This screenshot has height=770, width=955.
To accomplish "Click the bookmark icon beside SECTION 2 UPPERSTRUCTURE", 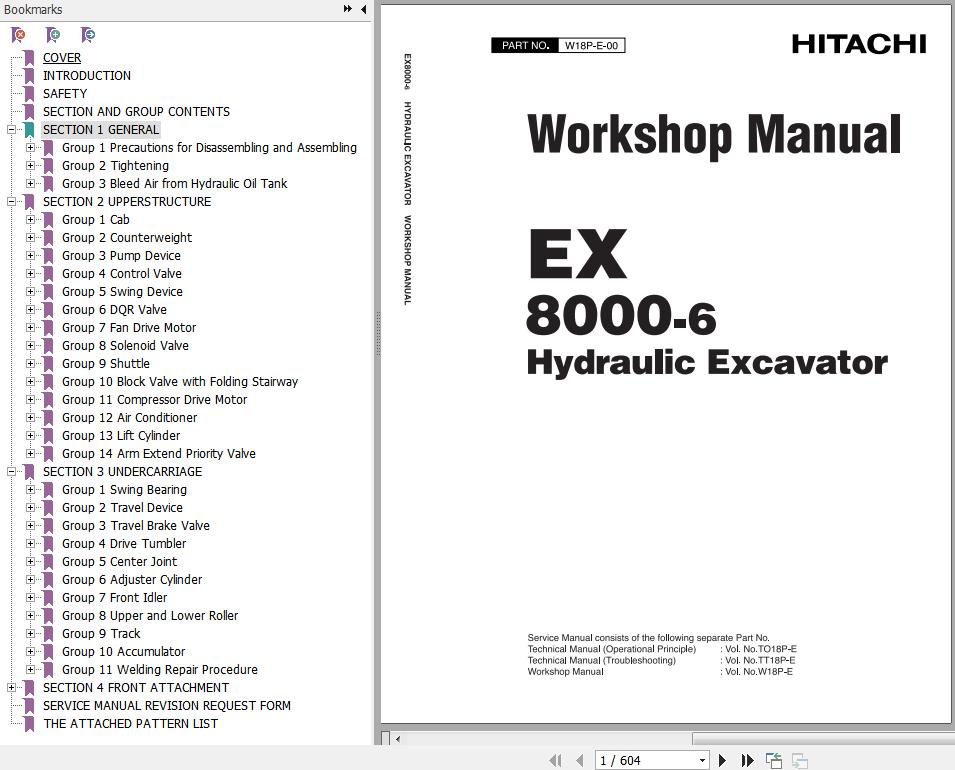I will [x=29, y=202].
